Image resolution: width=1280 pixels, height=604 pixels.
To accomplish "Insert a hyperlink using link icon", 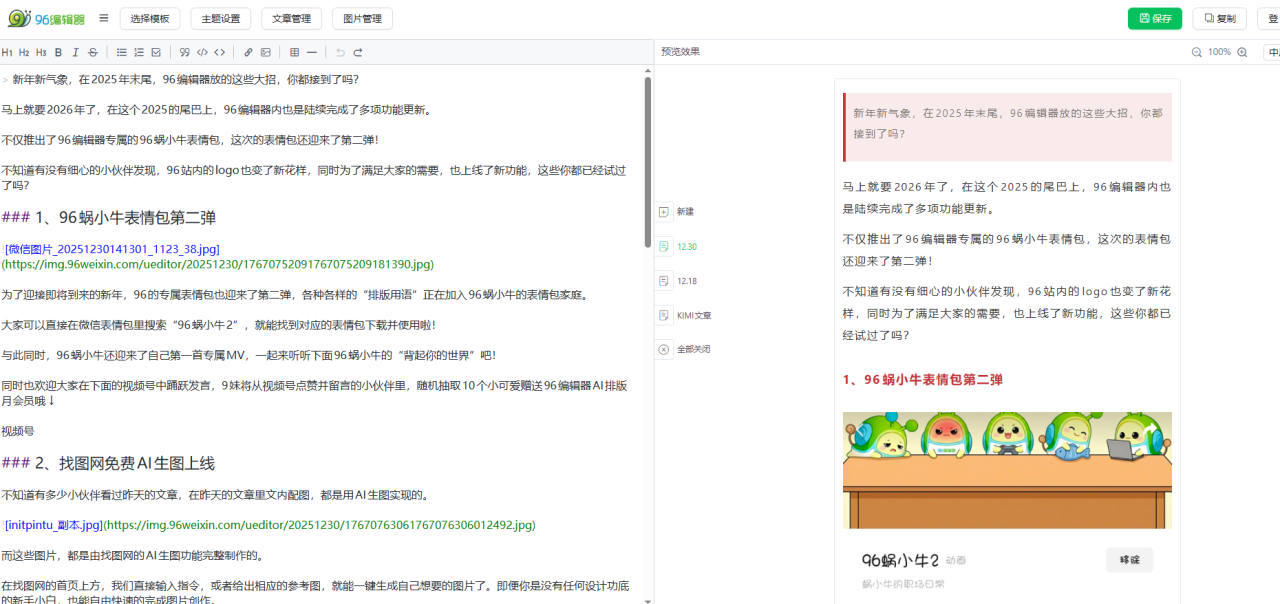I will click(x=248, y=52).
